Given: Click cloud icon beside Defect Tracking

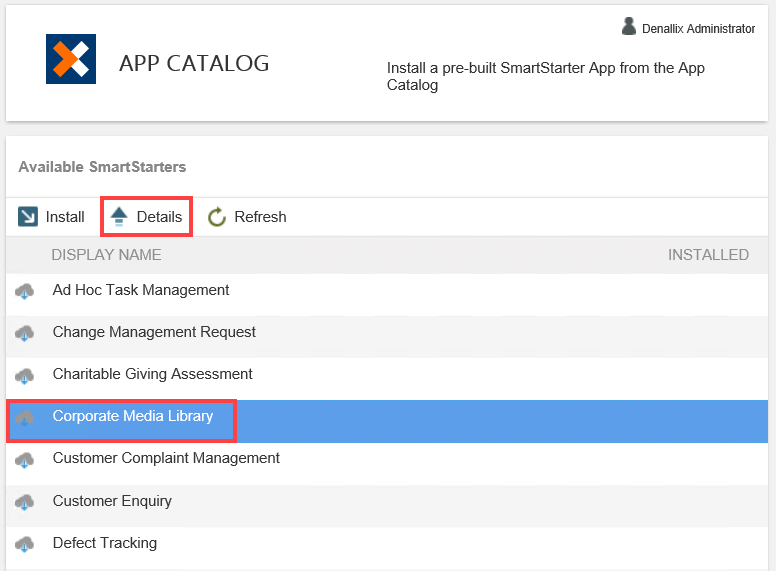Looking at the screenshot, I should click(25, 544).
